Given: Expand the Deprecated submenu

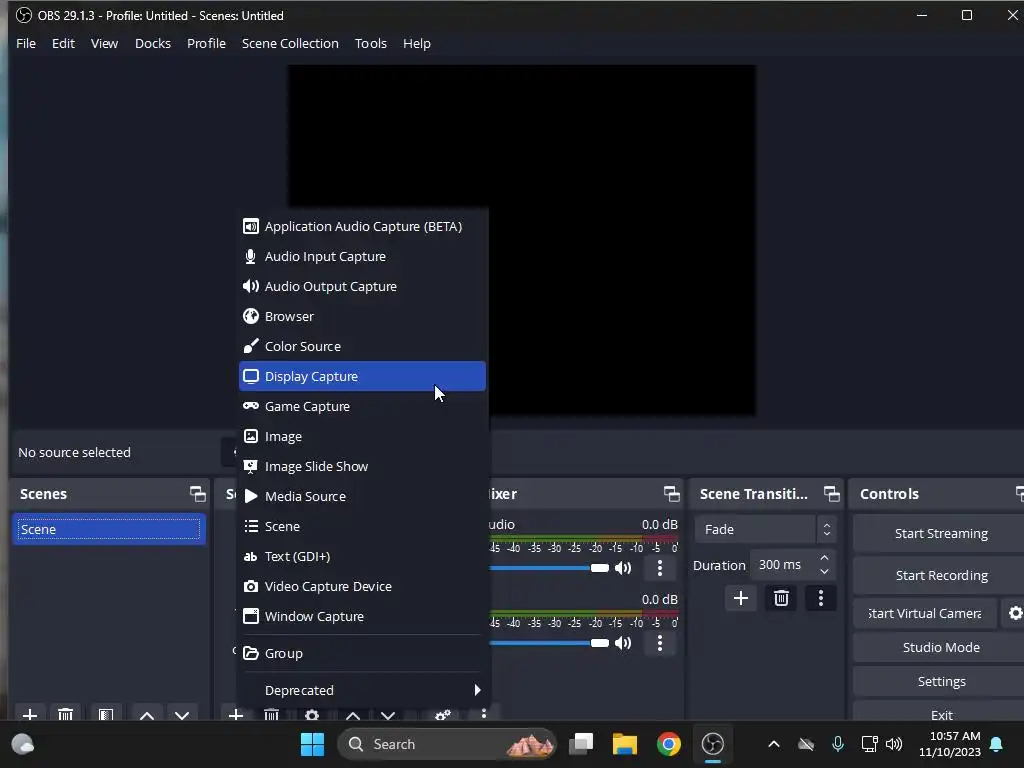Looking at the screenshot, I should [362, 690].
